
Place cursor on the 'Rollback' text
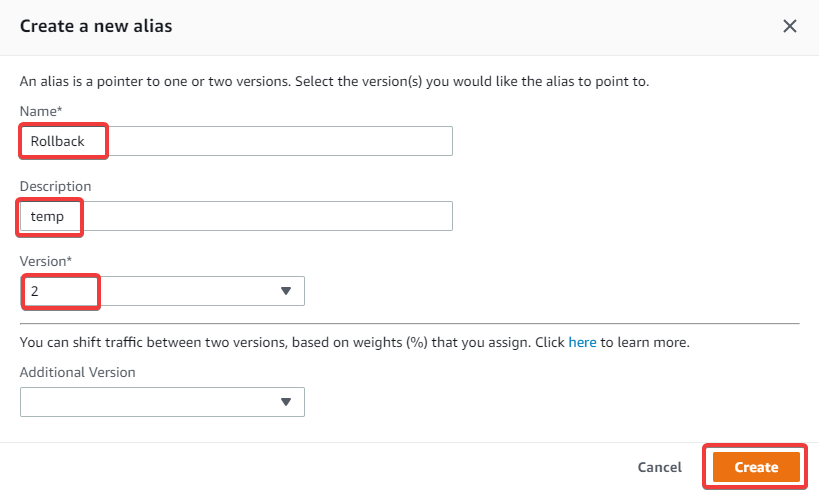pyautogui.click(x=57, y=142)
